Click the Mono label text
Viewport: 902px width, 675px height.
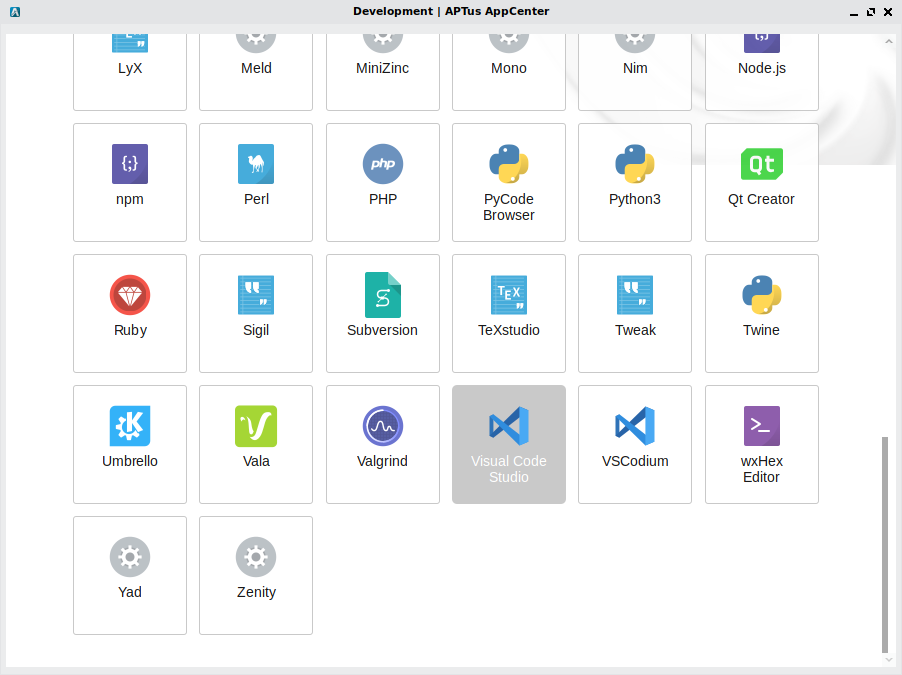[x=509, y=68]
